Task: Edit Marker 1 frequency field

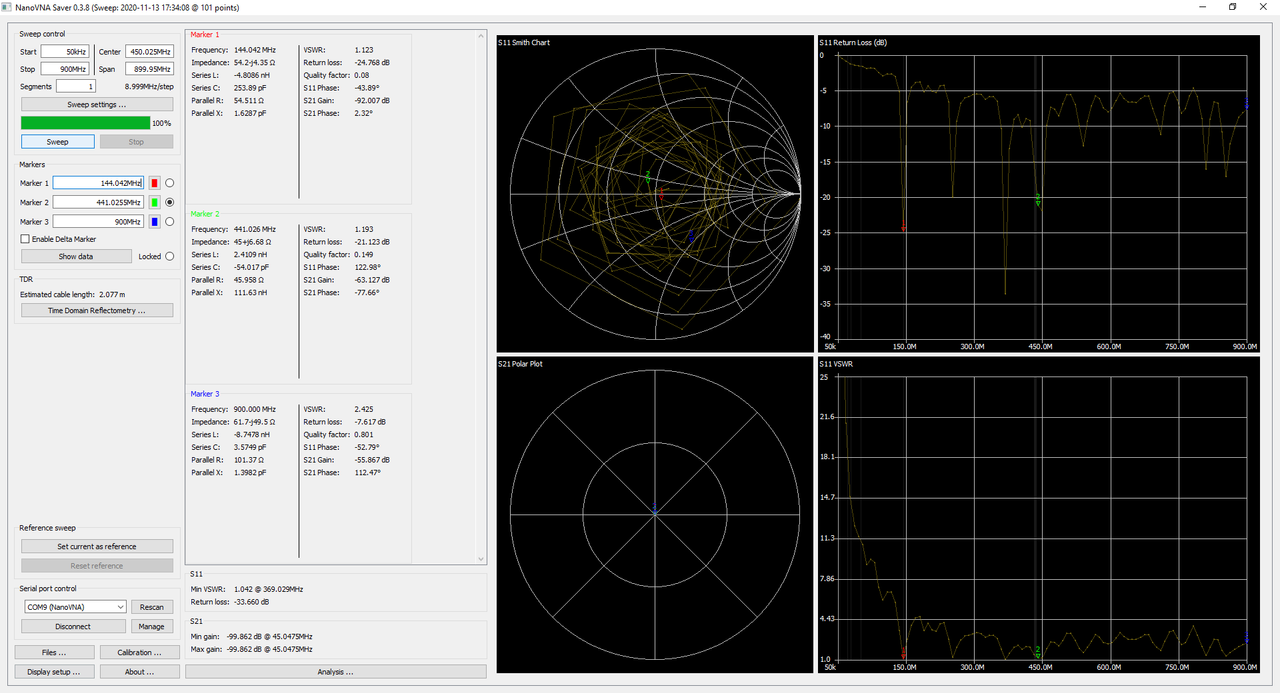Action: [x=98, y=183]
